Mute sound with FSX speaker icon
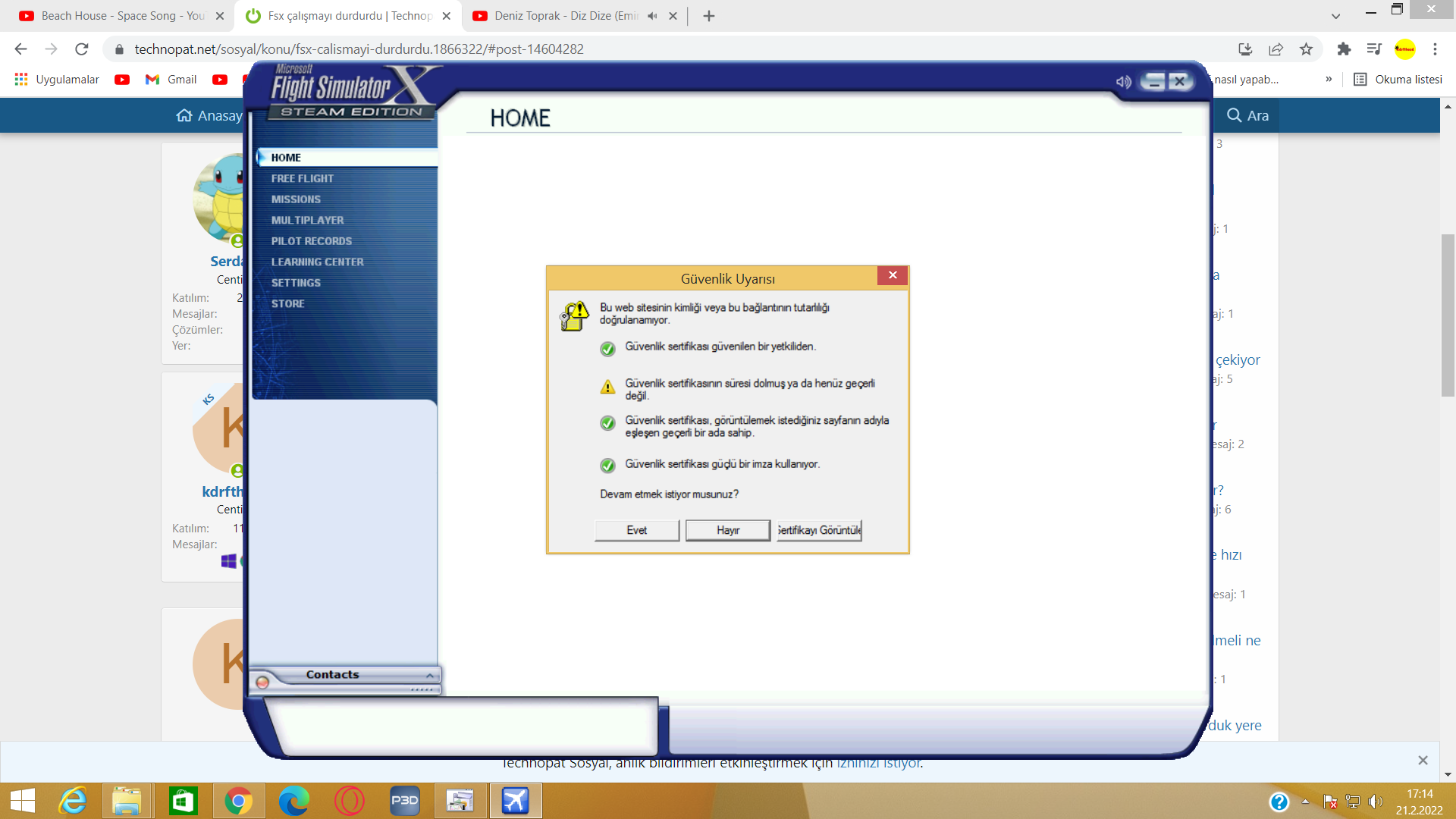1456x819 pixels. [x=1123, y=82]
